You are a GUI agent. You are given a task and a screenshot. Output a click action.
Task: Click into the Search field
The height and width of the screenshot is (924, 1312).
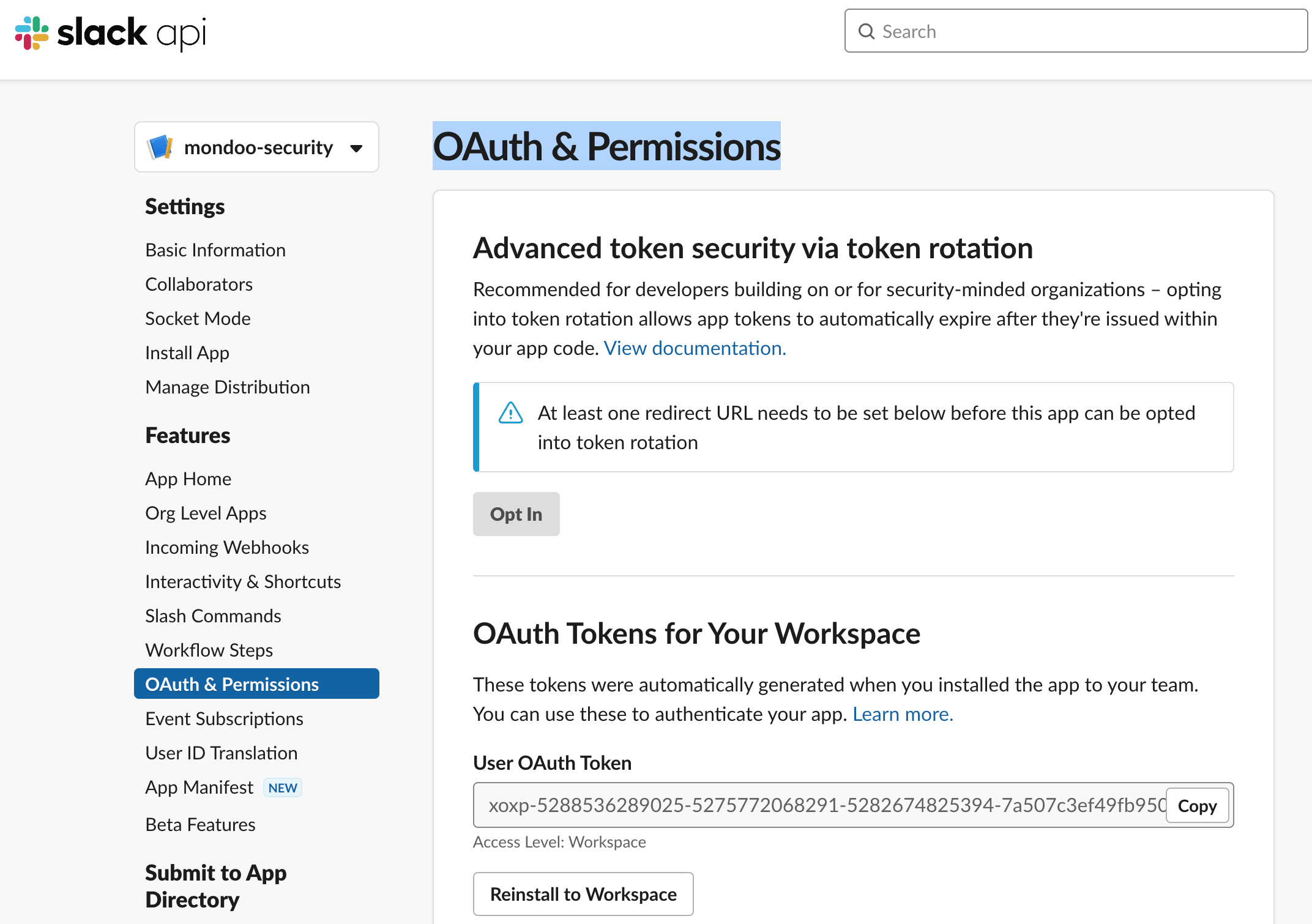click(1040, 31)
